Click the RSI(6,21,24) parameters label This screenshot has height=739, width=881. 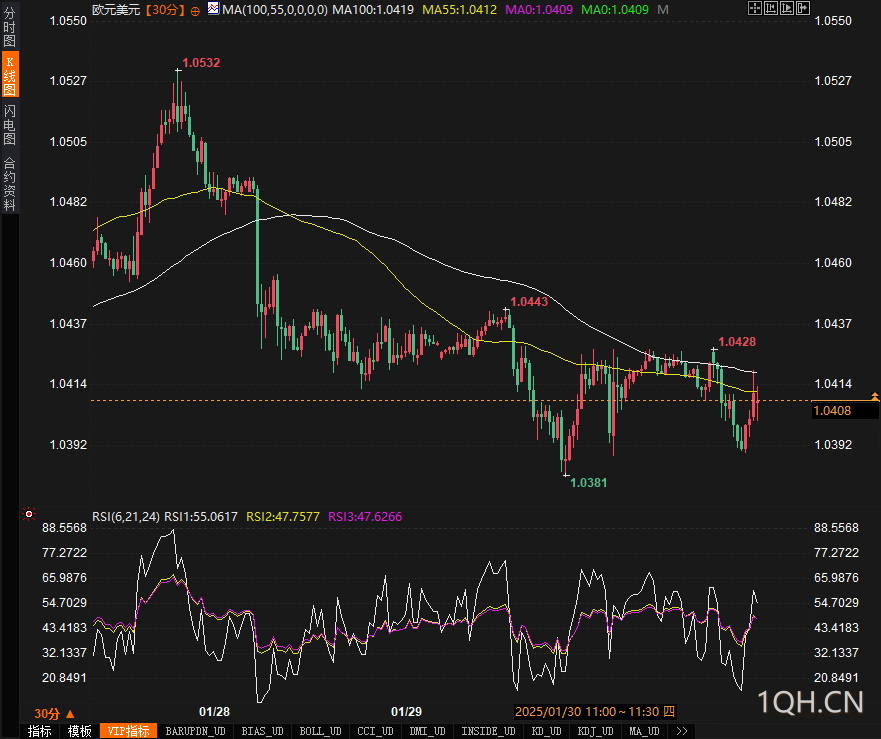click(x=126, y=516)
